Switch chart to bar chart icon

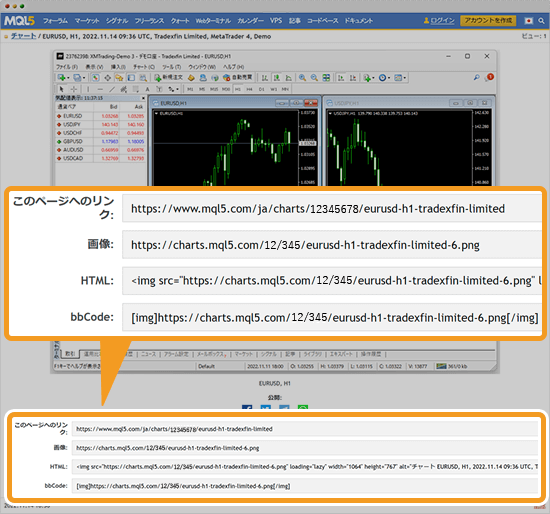point(265,78)
